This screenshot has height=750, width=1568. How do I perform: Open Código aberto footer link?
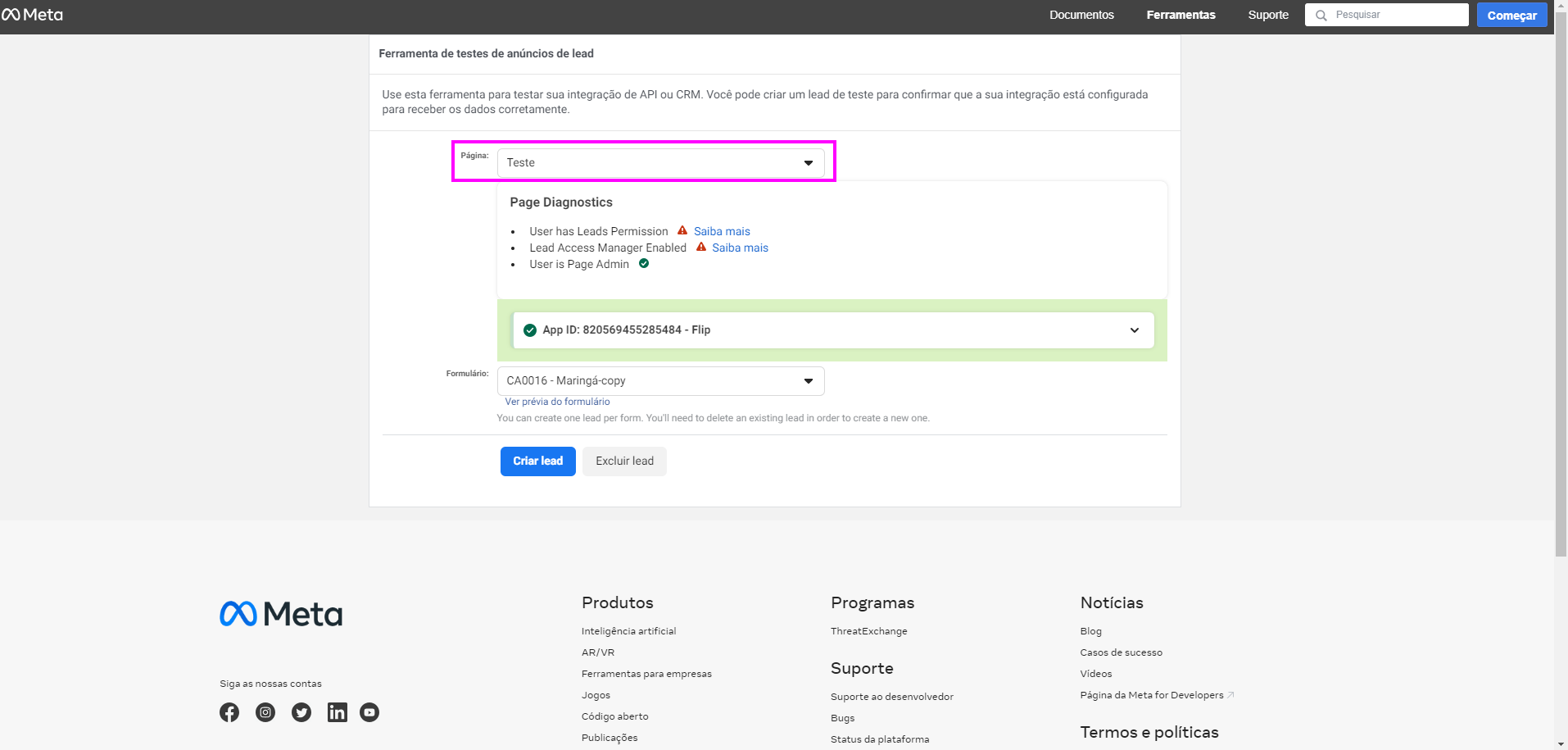(614, 716)
